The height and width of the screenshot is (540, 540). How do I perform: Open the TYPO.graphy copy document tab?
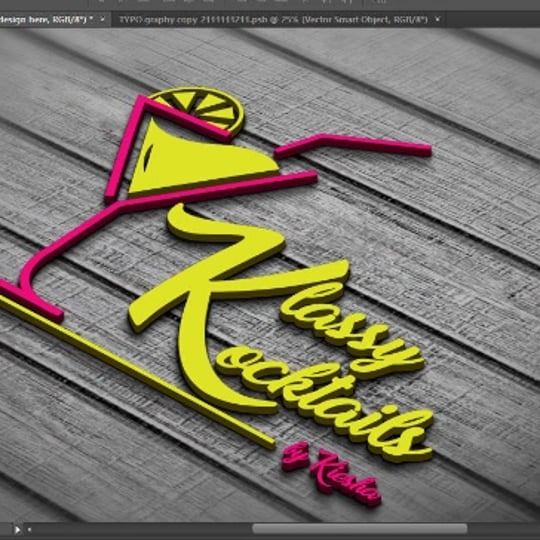click(274, 20)
